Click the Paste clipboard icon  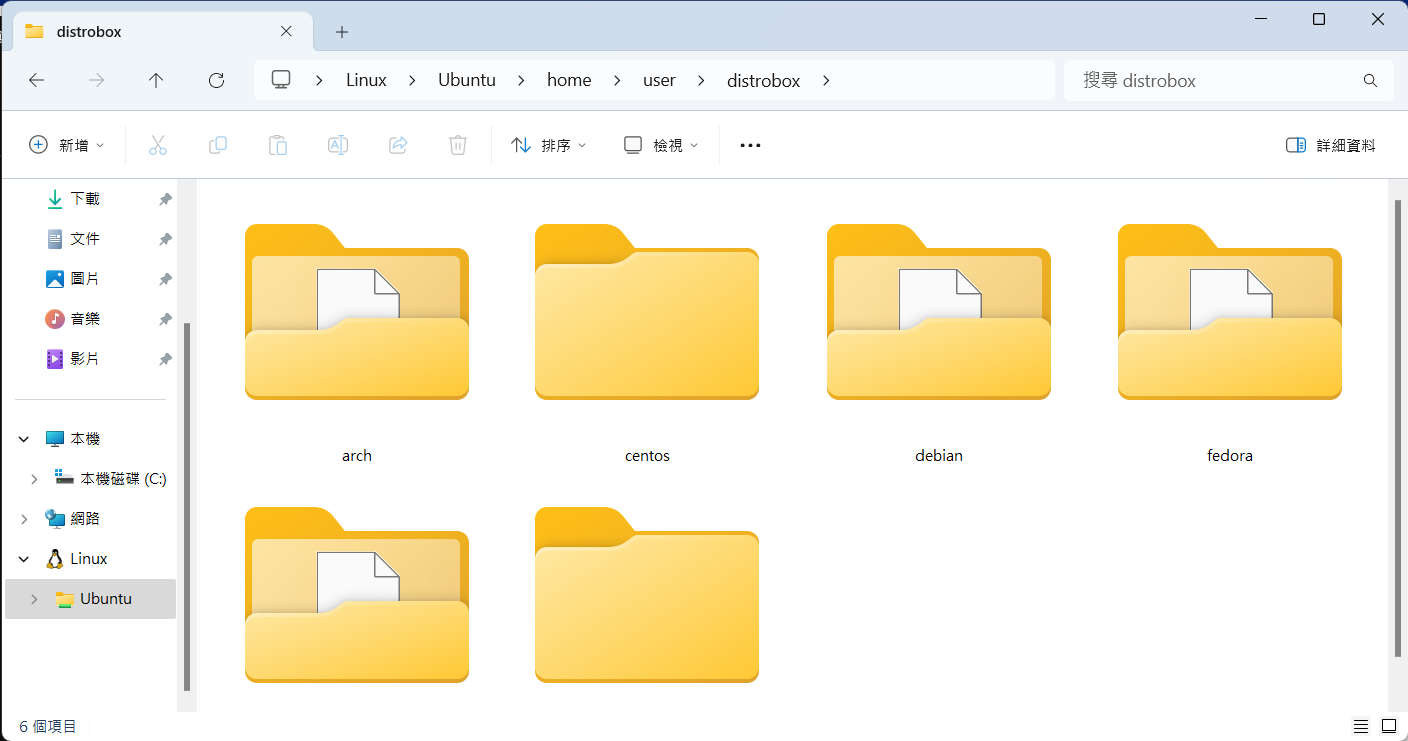point(278,145)
